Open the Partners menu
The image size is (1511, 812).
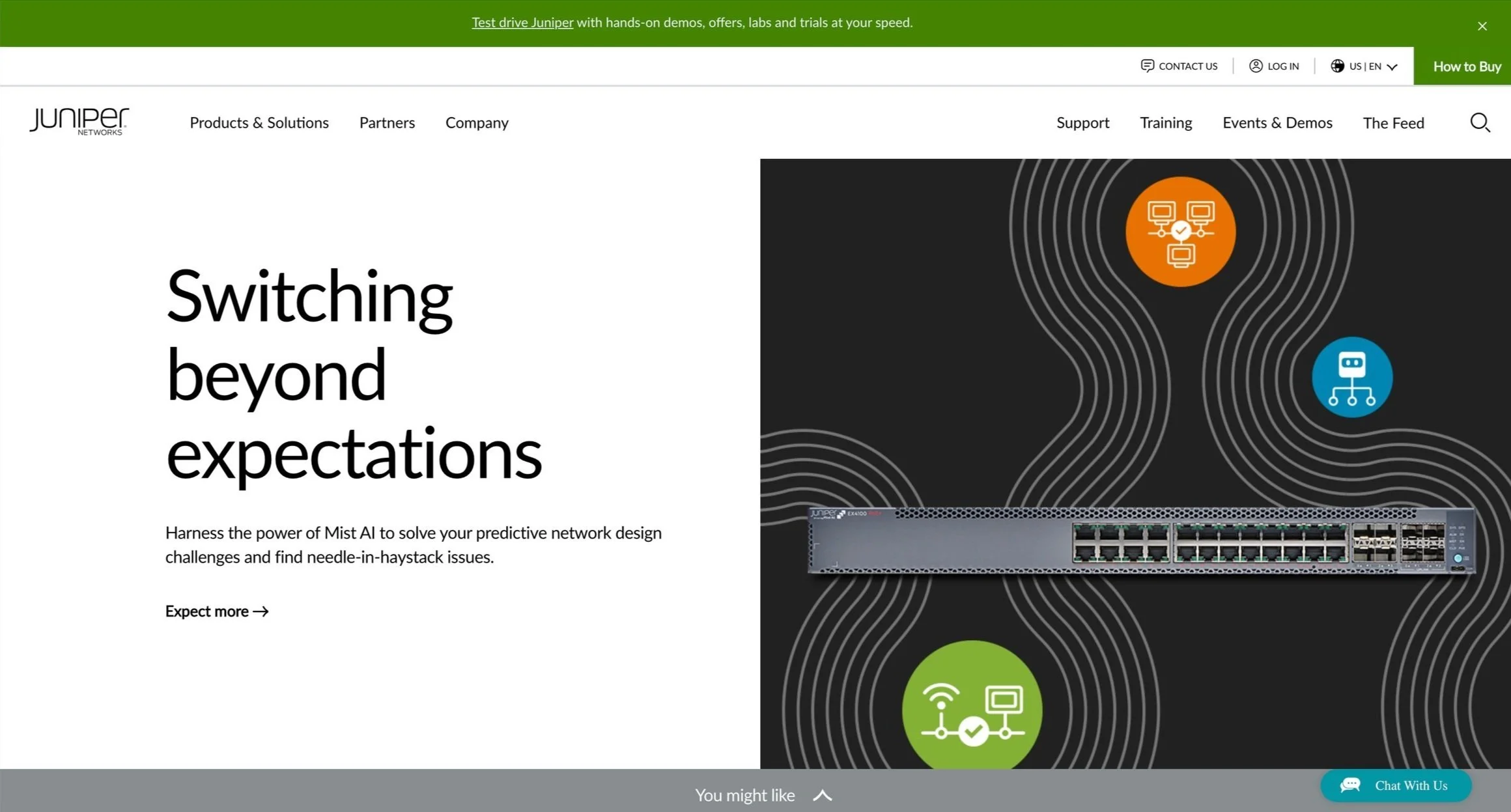(x=387, y=122)
